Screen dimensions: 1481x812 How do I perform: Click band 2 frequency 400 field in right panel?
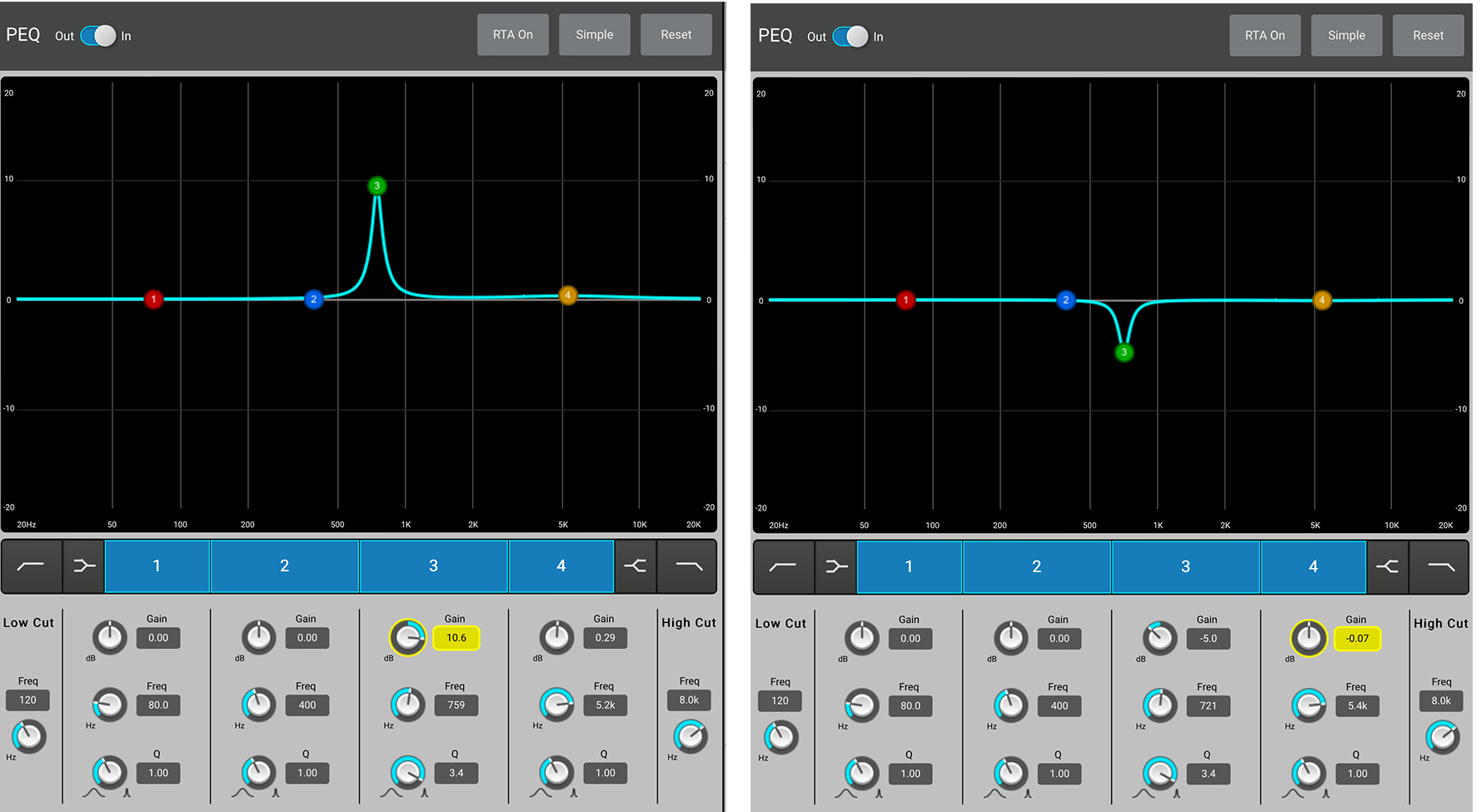(1060, 706)
